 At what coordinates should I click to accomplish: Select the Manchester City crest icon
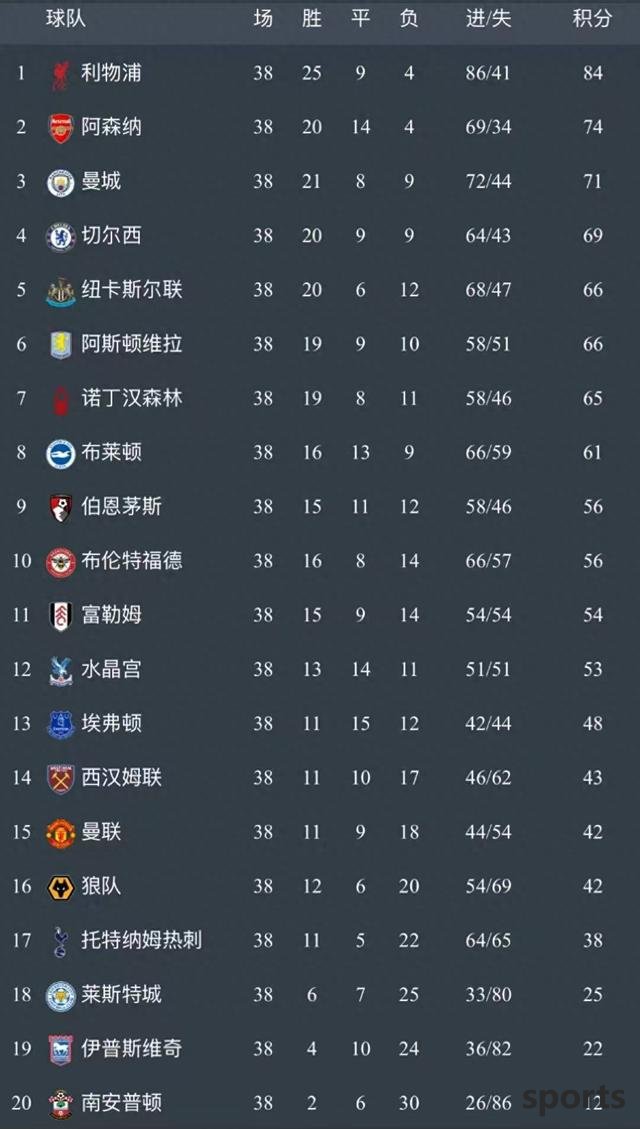(60, 183)
